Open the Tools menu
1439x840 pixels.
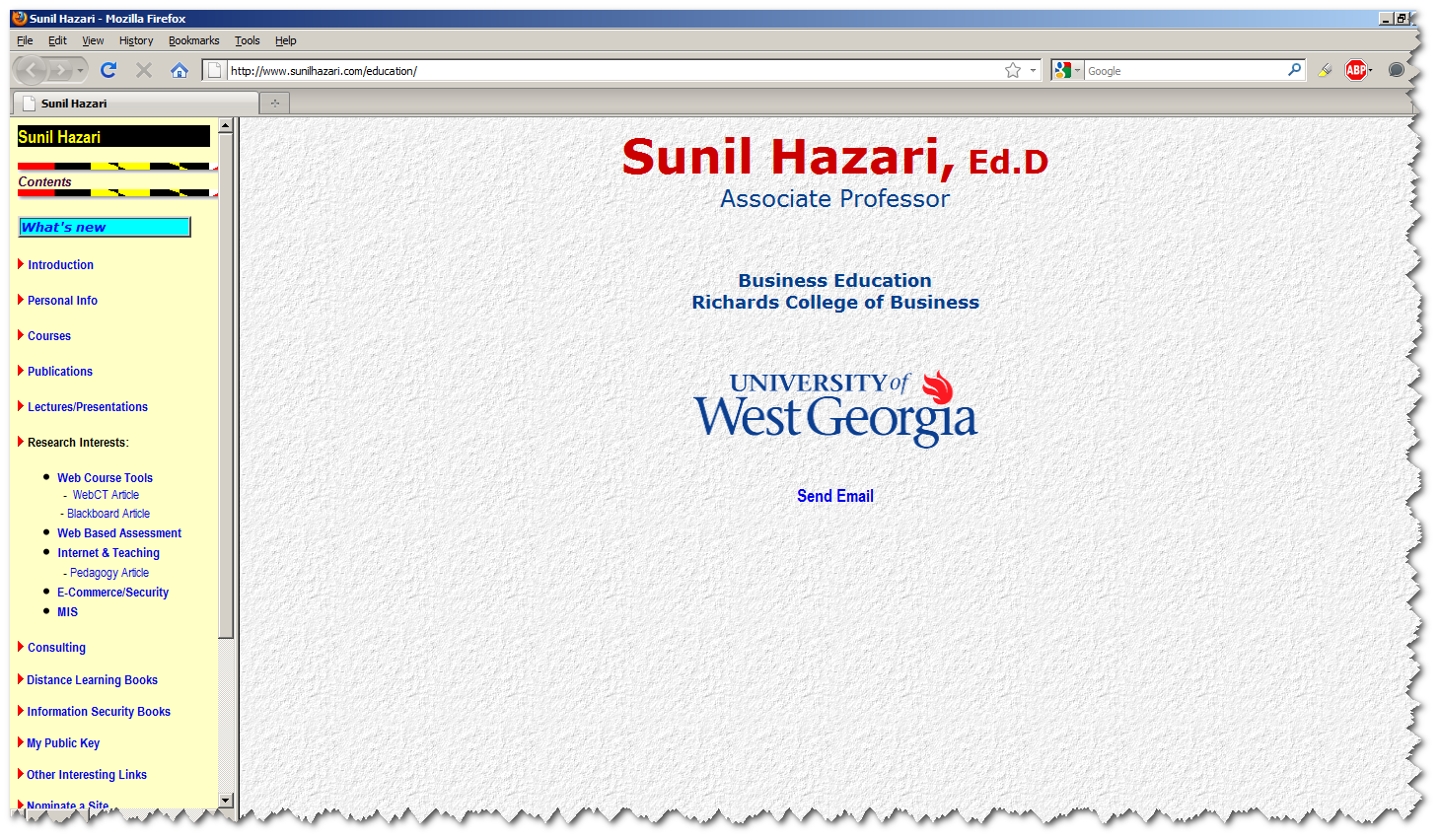click(247, 40)
